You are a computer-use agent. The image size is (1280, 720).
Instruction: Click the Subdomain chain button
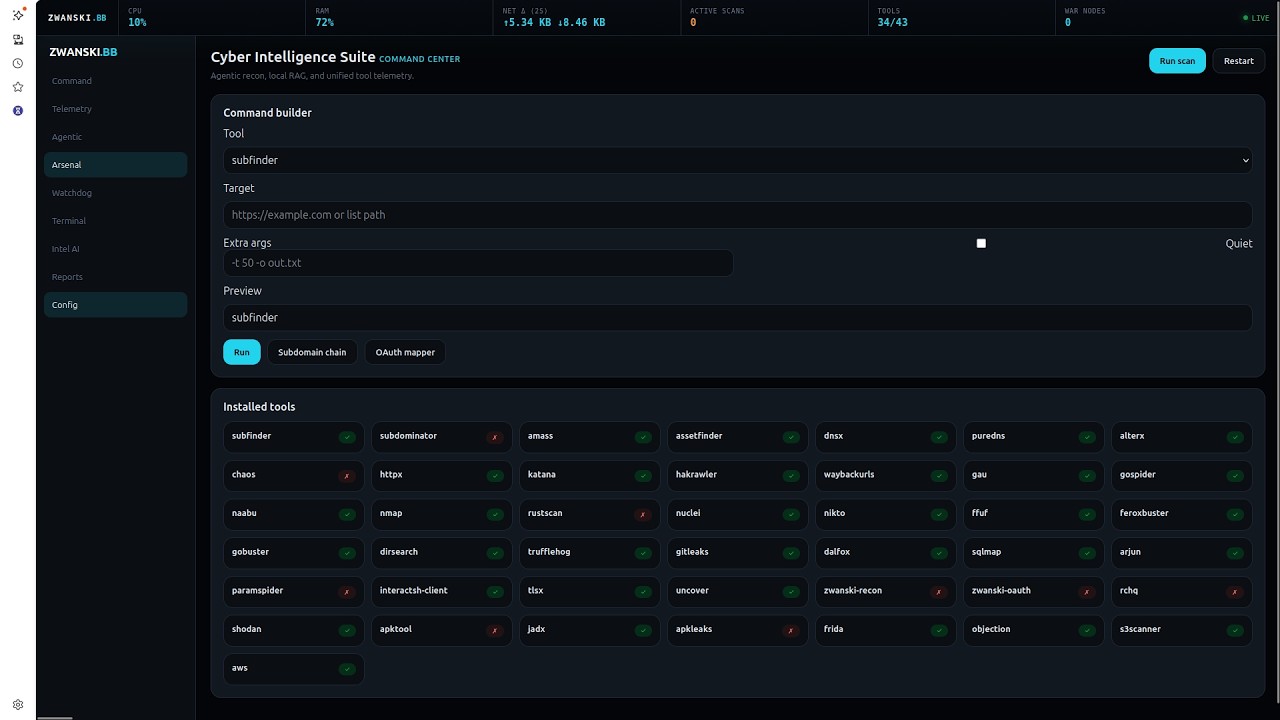tap(312, 352)
